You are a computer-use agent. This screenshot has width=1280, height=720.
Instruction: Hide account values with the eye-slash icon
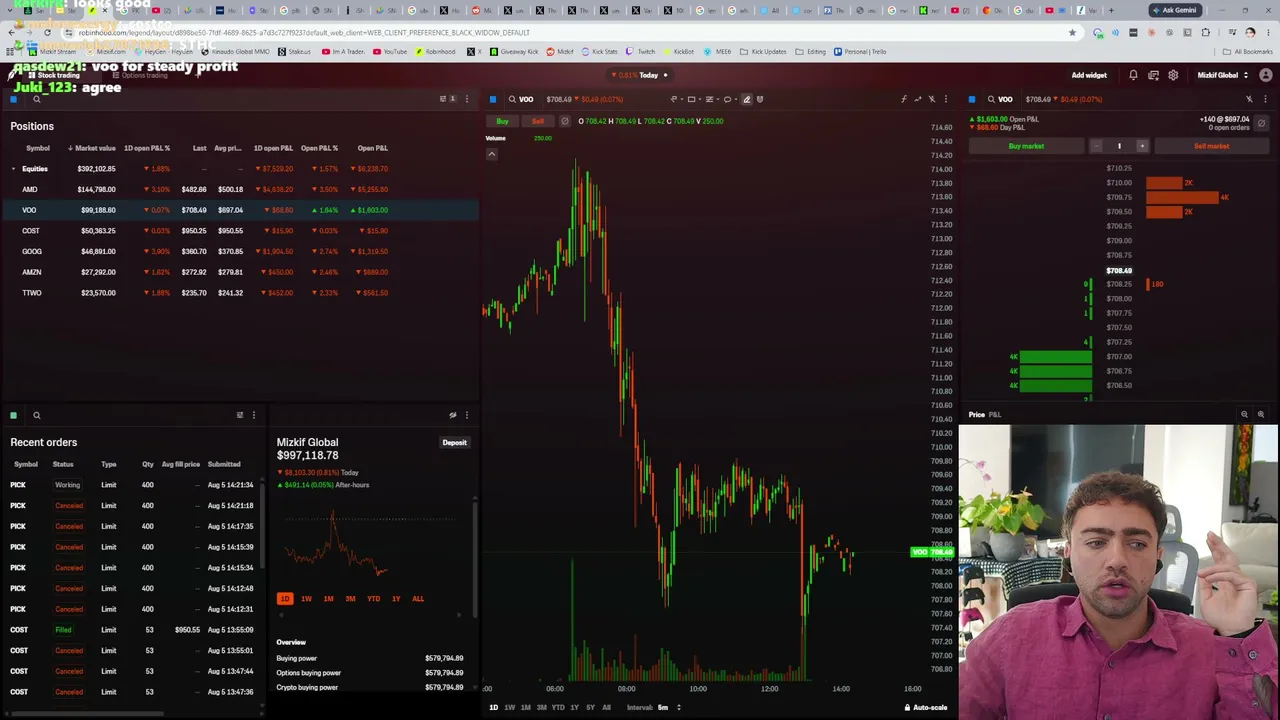pyautogui.click(x=452, y=415)
